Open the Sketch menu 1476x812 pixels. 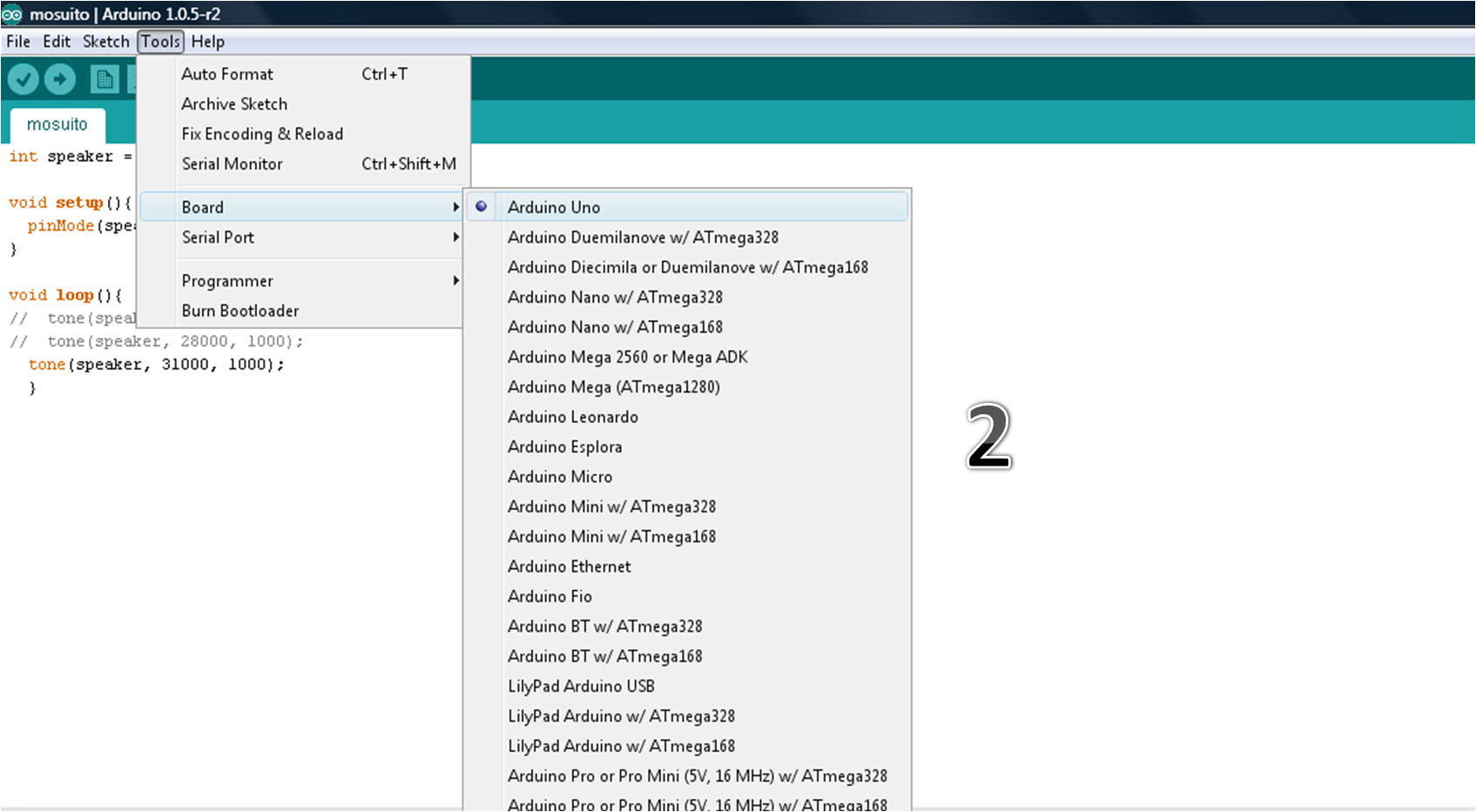point(105,42)
